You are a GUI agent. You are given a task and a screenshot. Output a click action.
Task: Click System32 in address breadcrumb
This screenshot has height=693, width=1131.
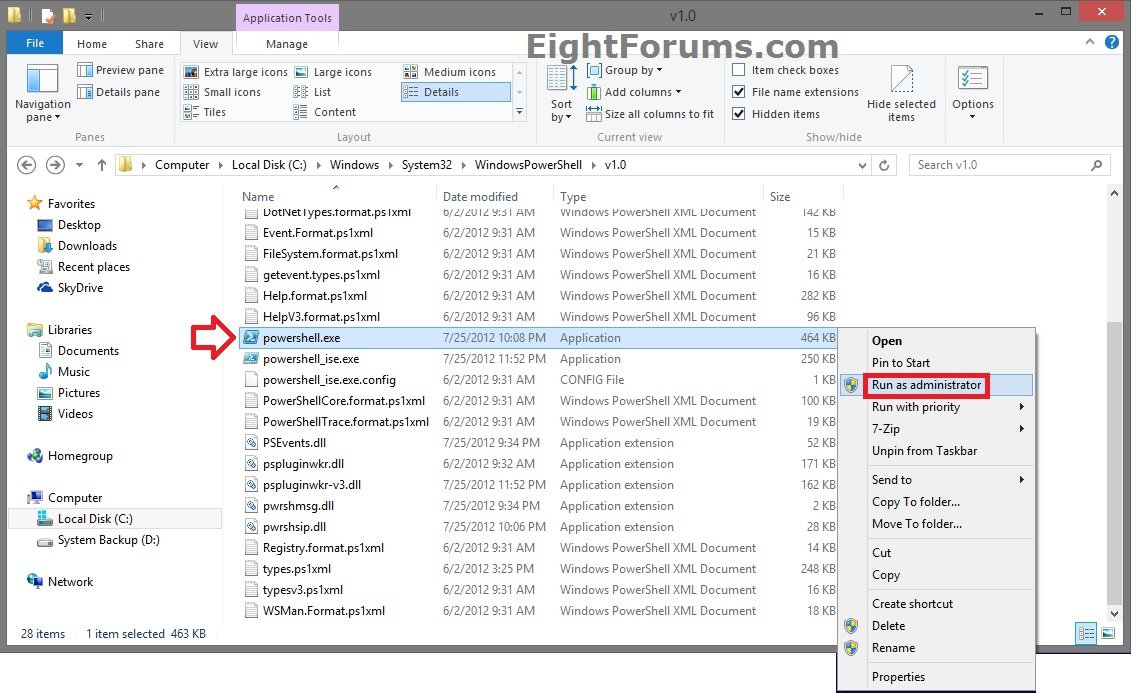(426, 165)
